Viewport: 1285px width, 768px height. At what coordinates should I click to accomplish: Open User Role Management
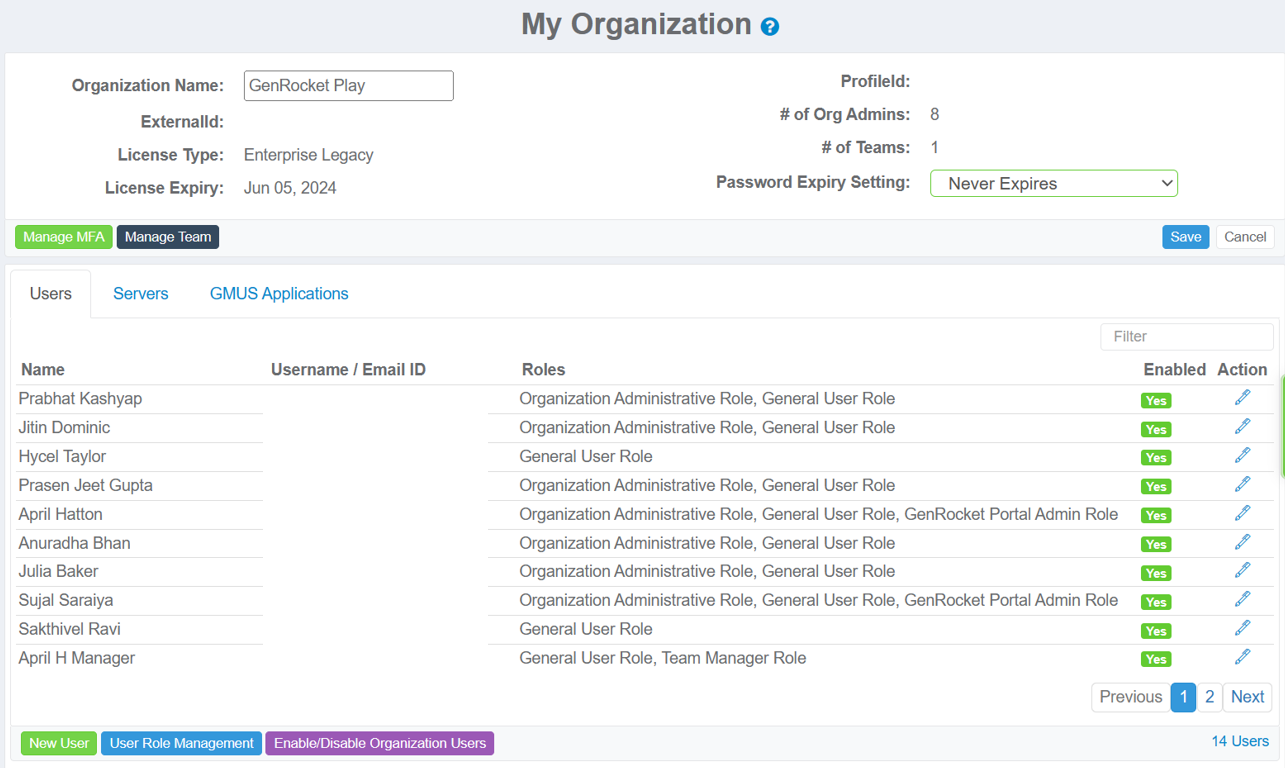pos(182,743)
